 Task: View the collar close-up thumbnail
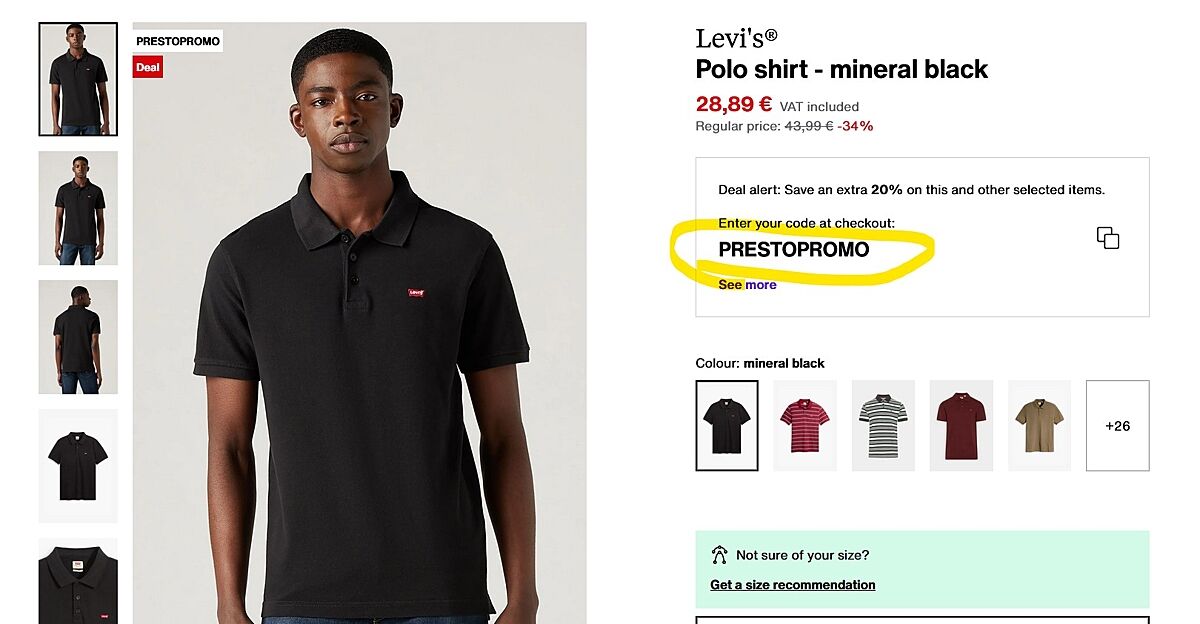(x=78, y=581)
